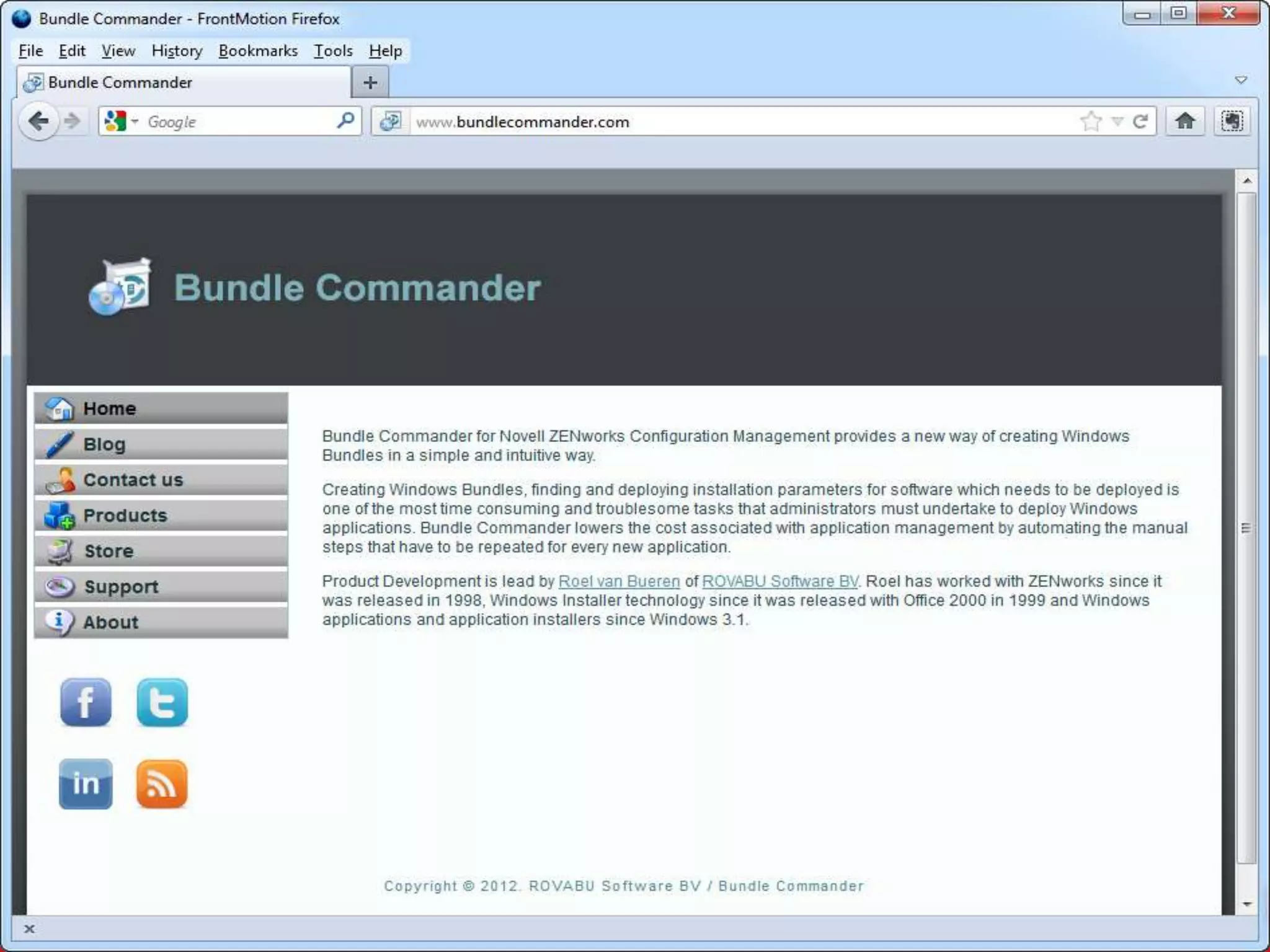Minimize the Firefox window
This screenshot has height=952, width=1270.
click(x=1142, y=14)
